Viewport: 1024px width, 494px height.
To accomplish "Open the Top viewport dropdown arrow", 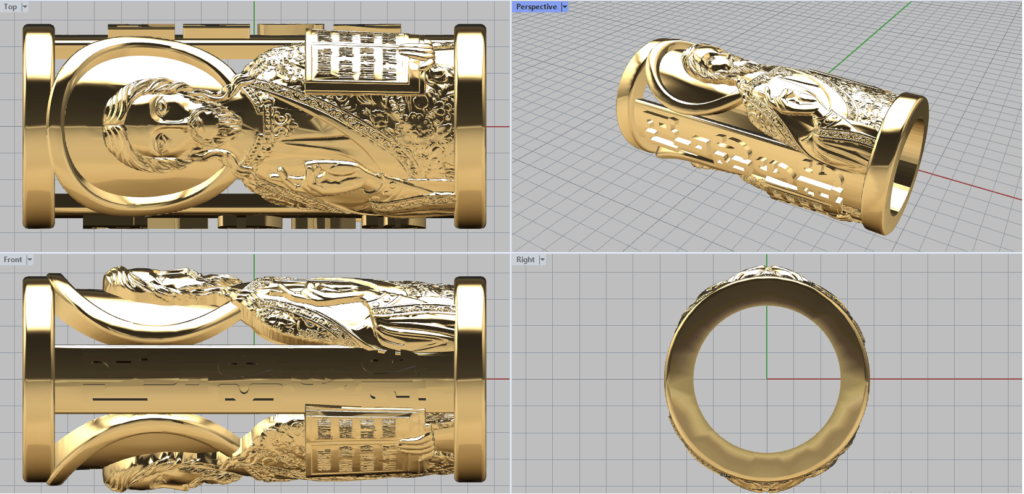I will [x=25, y=6].
